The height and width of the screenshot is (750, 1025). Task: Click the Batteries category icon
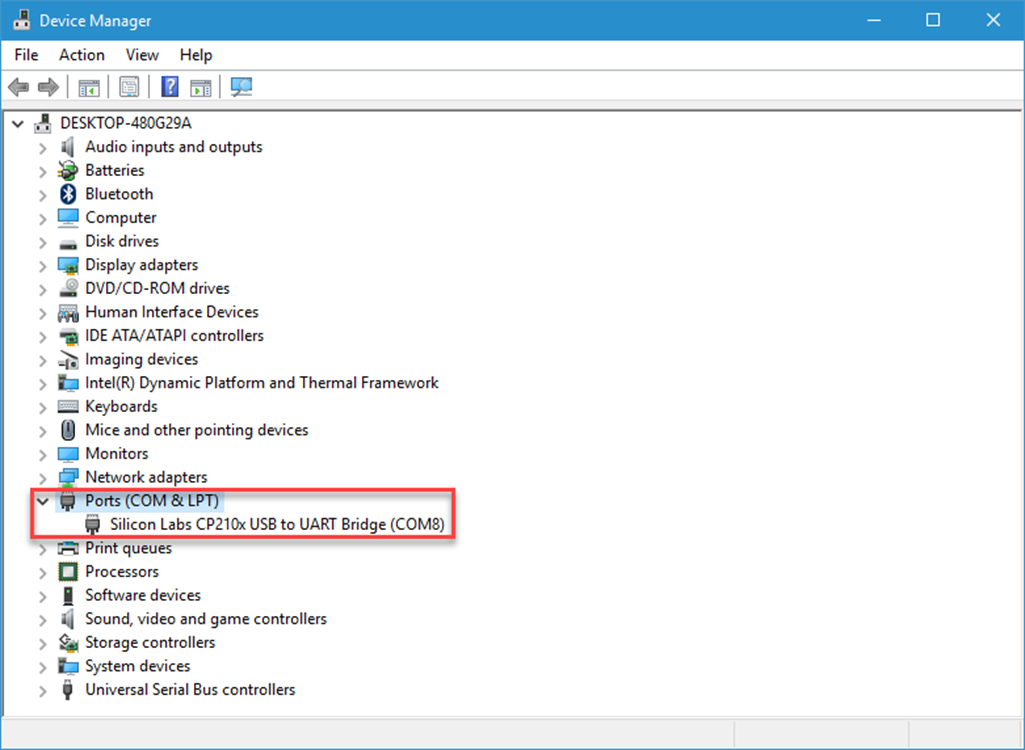(x=68, y=171)
